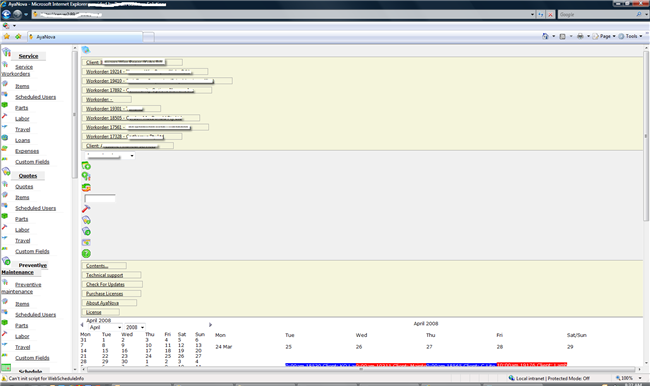Click the browser Print icon
The height and width of the screenshot is (386, 650).
coord(580,36)
